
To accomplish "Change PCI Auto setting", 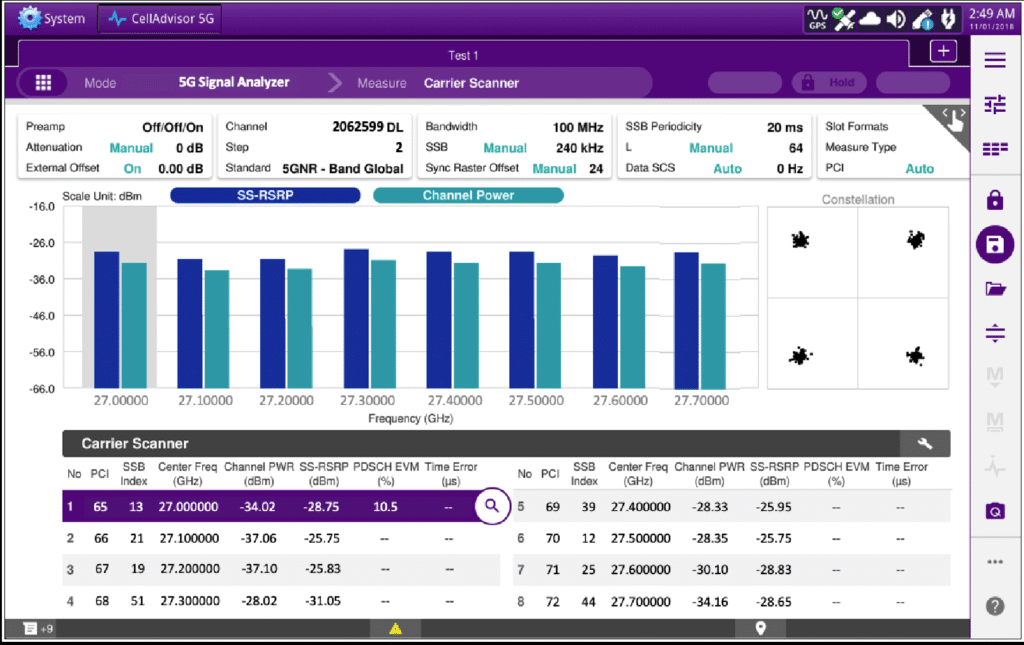I will click(919, 169).
